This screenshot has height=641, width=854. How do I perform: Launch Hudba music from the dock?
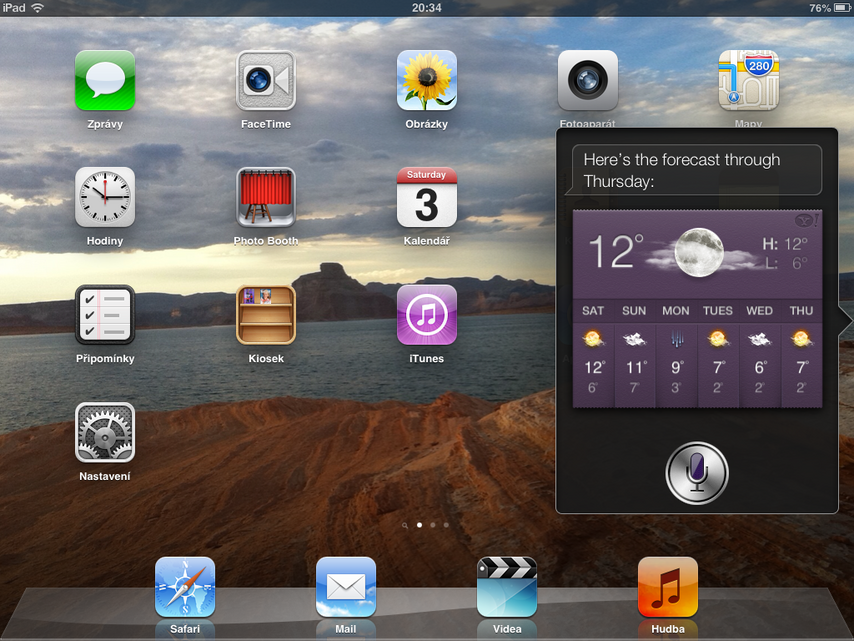[667, 586]
